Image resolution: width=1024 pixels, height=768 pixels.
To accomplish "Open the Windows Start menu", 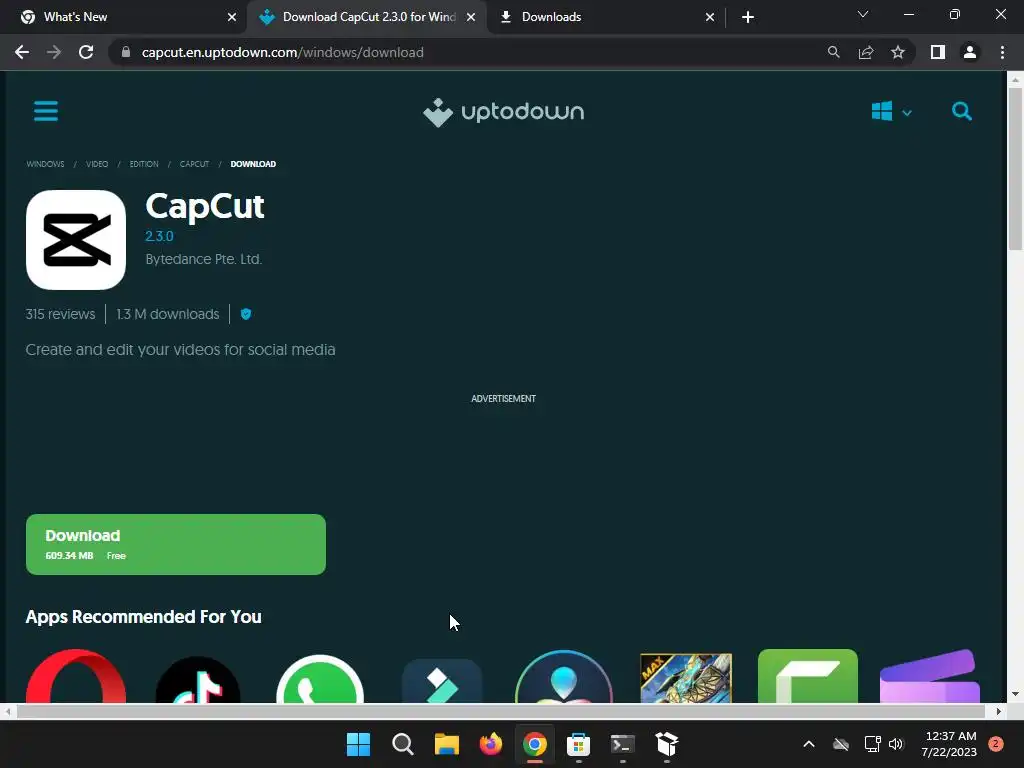I will click(359, 744).
